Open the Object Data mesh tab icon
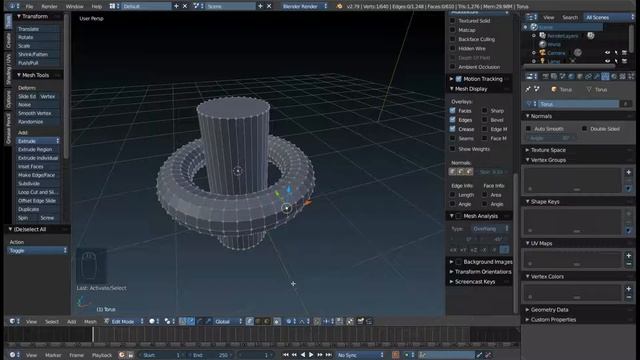Viewport: 640px width, 360px height. pyautogui.click(x=605, y=76)
